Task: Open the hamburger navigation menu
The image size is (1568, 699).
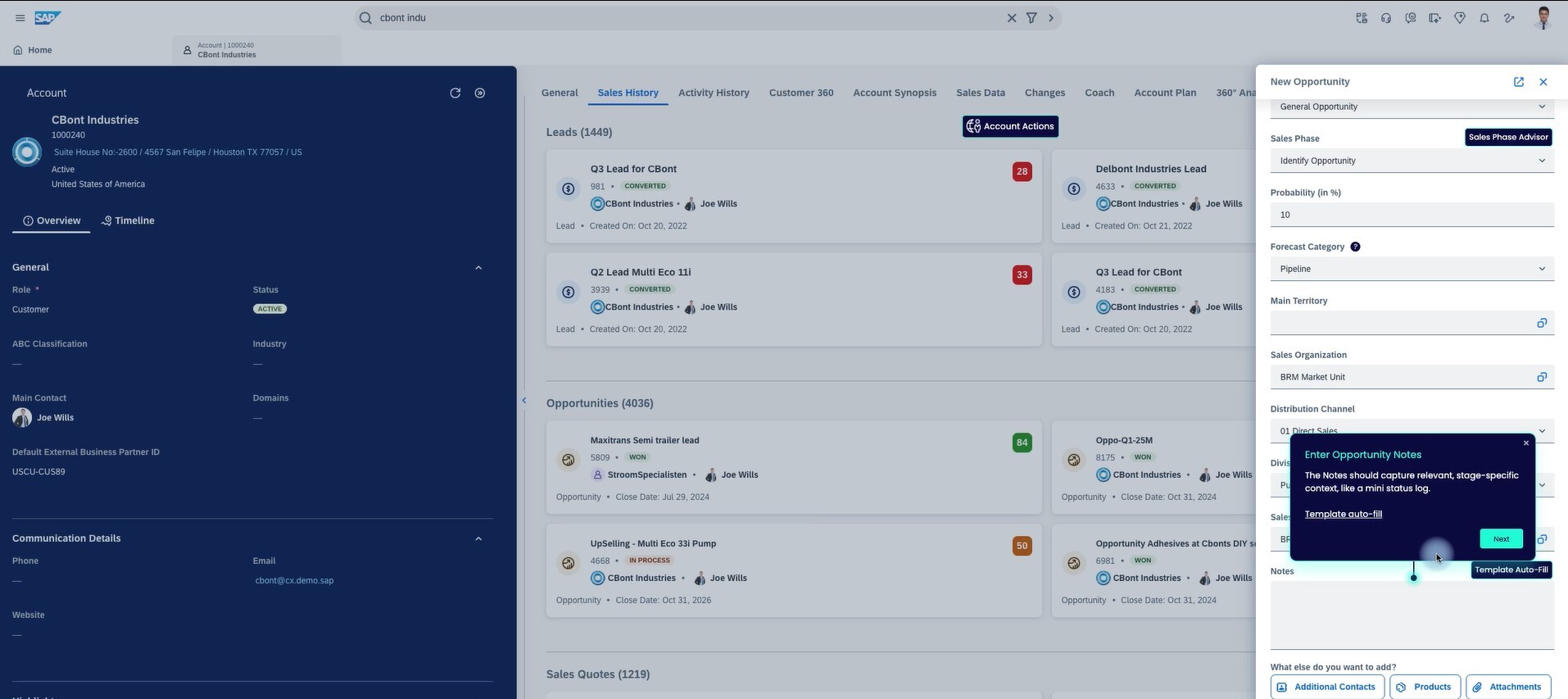Action: click(20, 18)
